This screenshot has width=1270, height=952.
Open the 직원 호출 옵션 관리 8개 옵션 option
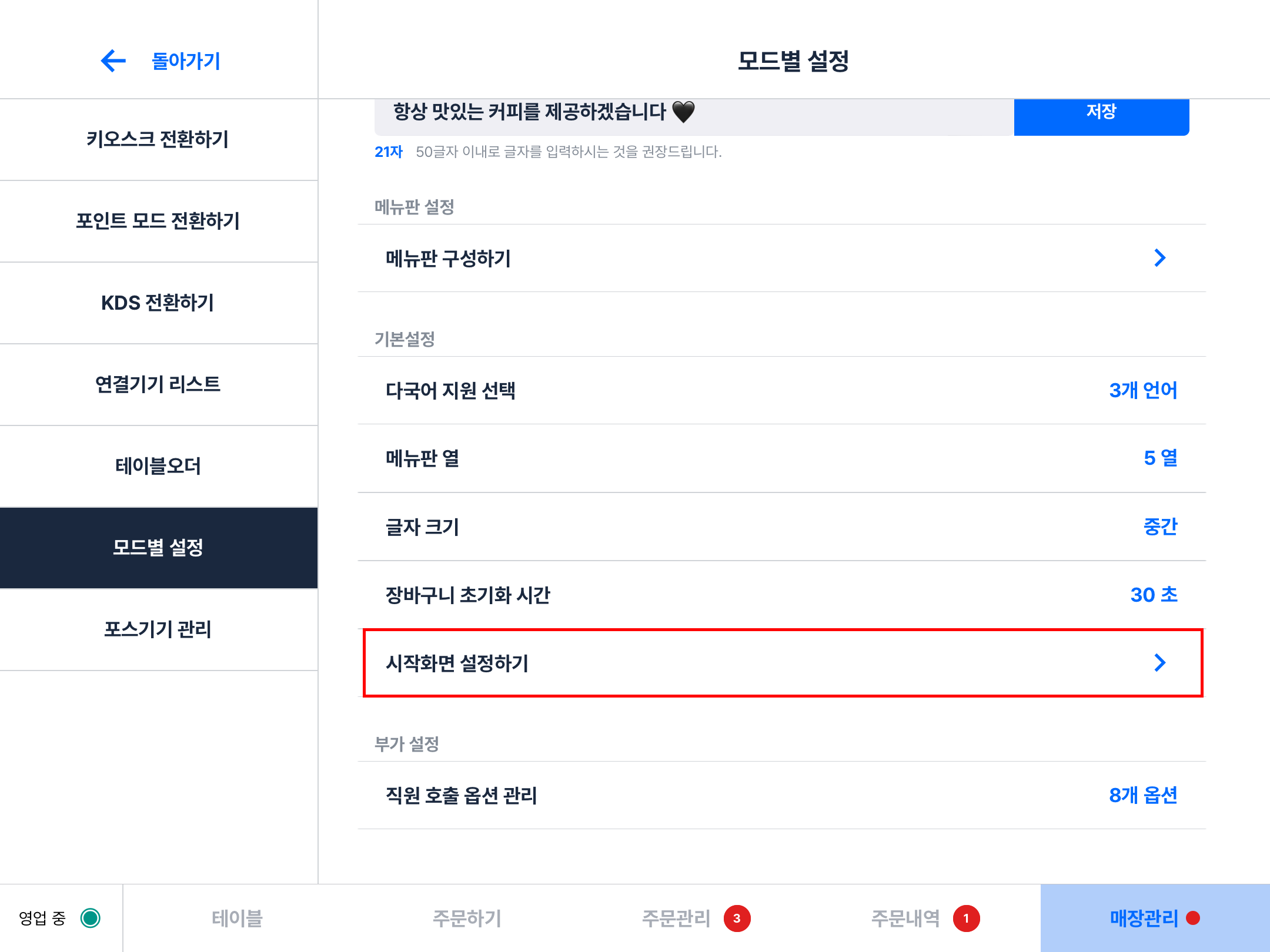(1142, 795)
